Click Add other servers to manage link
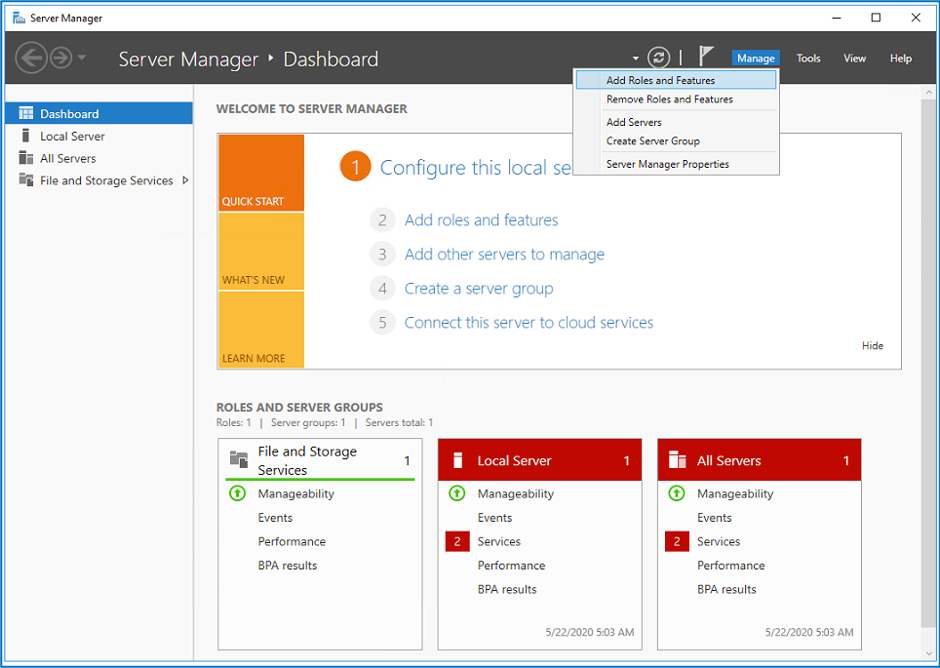Image resolution: width=940 pixels, height=668 pixels. click(x=504, y=254)
